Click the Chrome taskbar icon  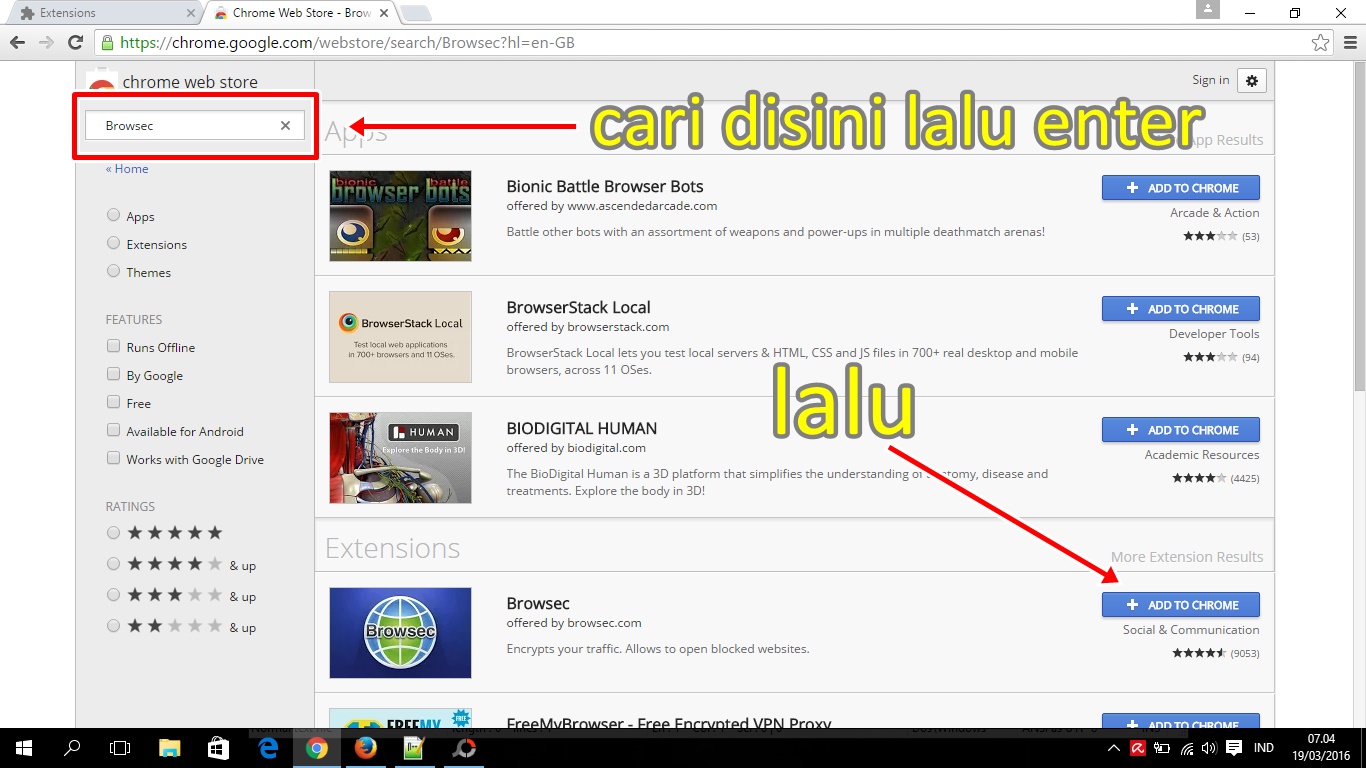pos(317,748)
